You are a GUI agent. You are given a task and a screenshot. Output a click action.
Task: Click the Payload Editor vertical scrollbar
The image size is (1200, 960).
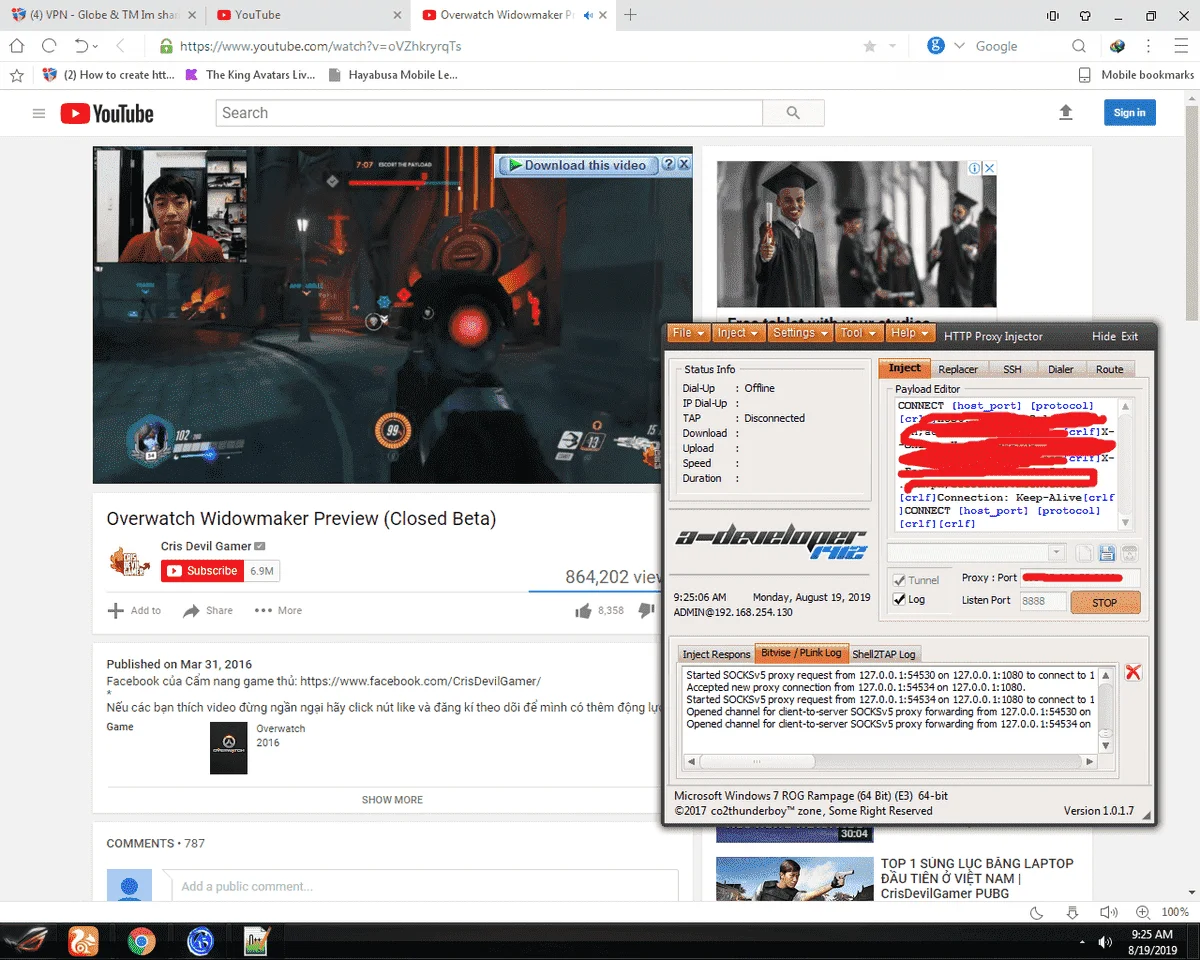click(1125, 465)
